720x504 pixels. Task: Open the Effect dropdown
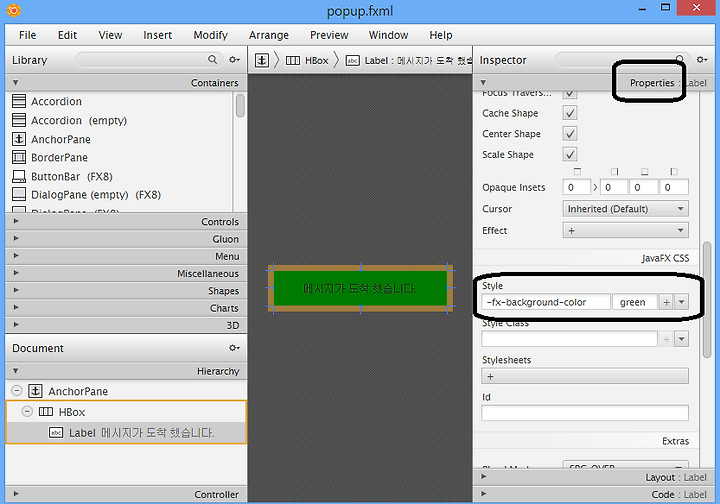point(625,230)
